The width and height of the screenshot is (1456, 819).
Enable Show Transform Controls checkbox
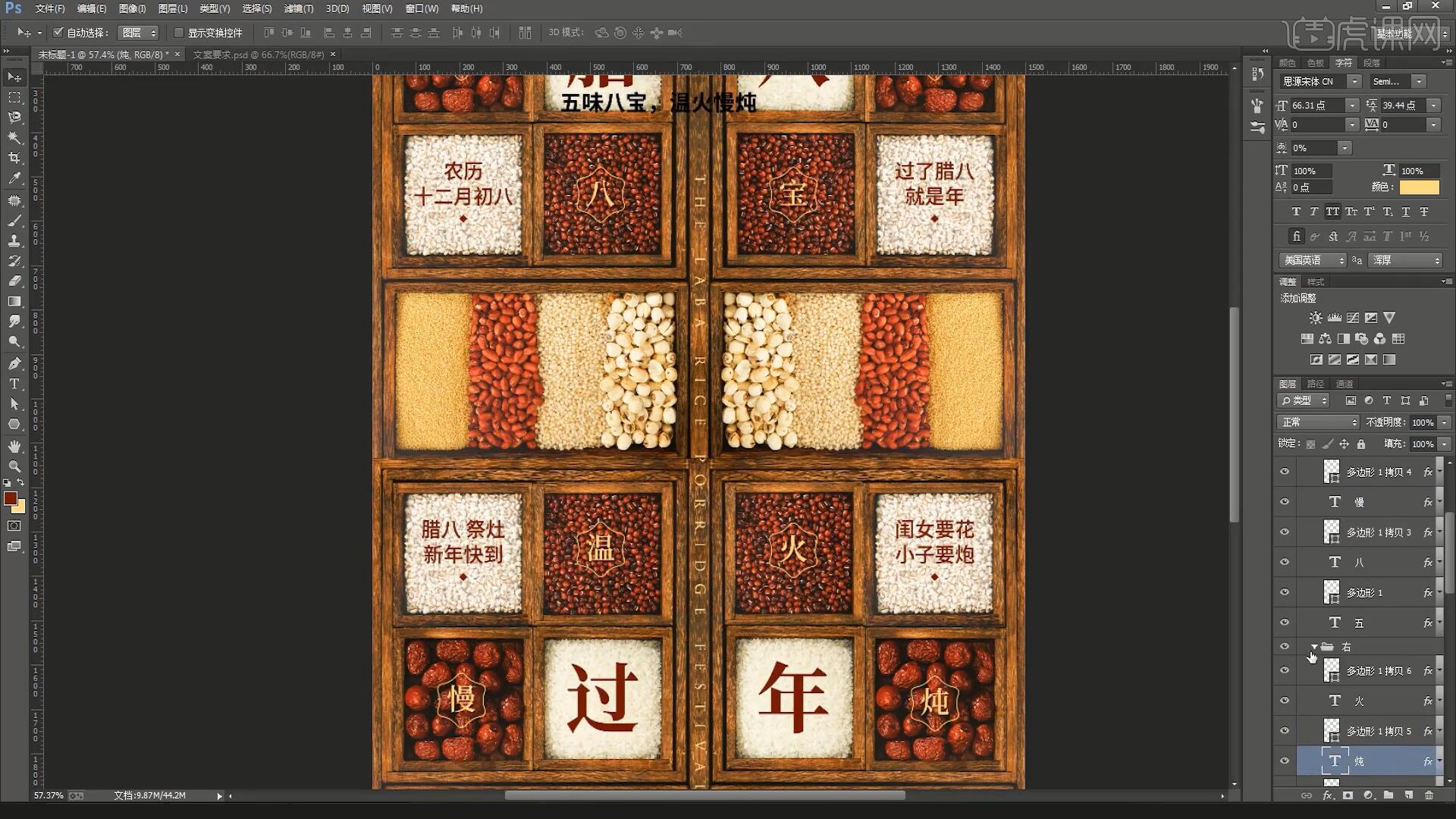(x=179, y=33)
